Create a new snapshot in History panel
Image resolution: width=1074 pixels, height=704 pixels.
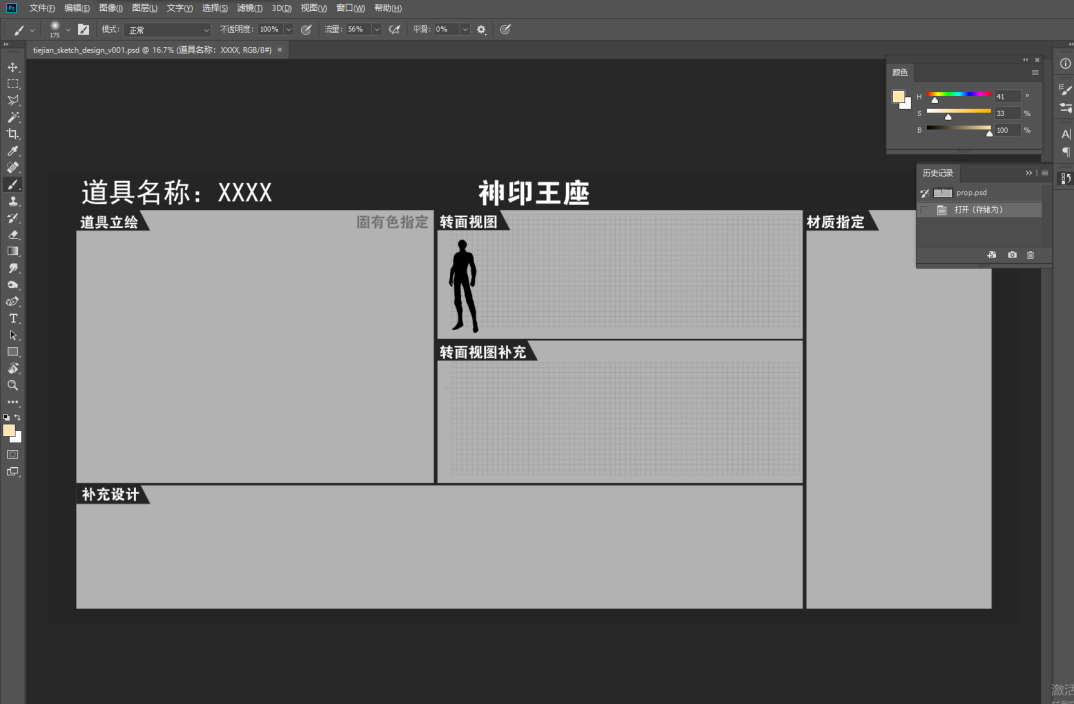[1012, 254]
